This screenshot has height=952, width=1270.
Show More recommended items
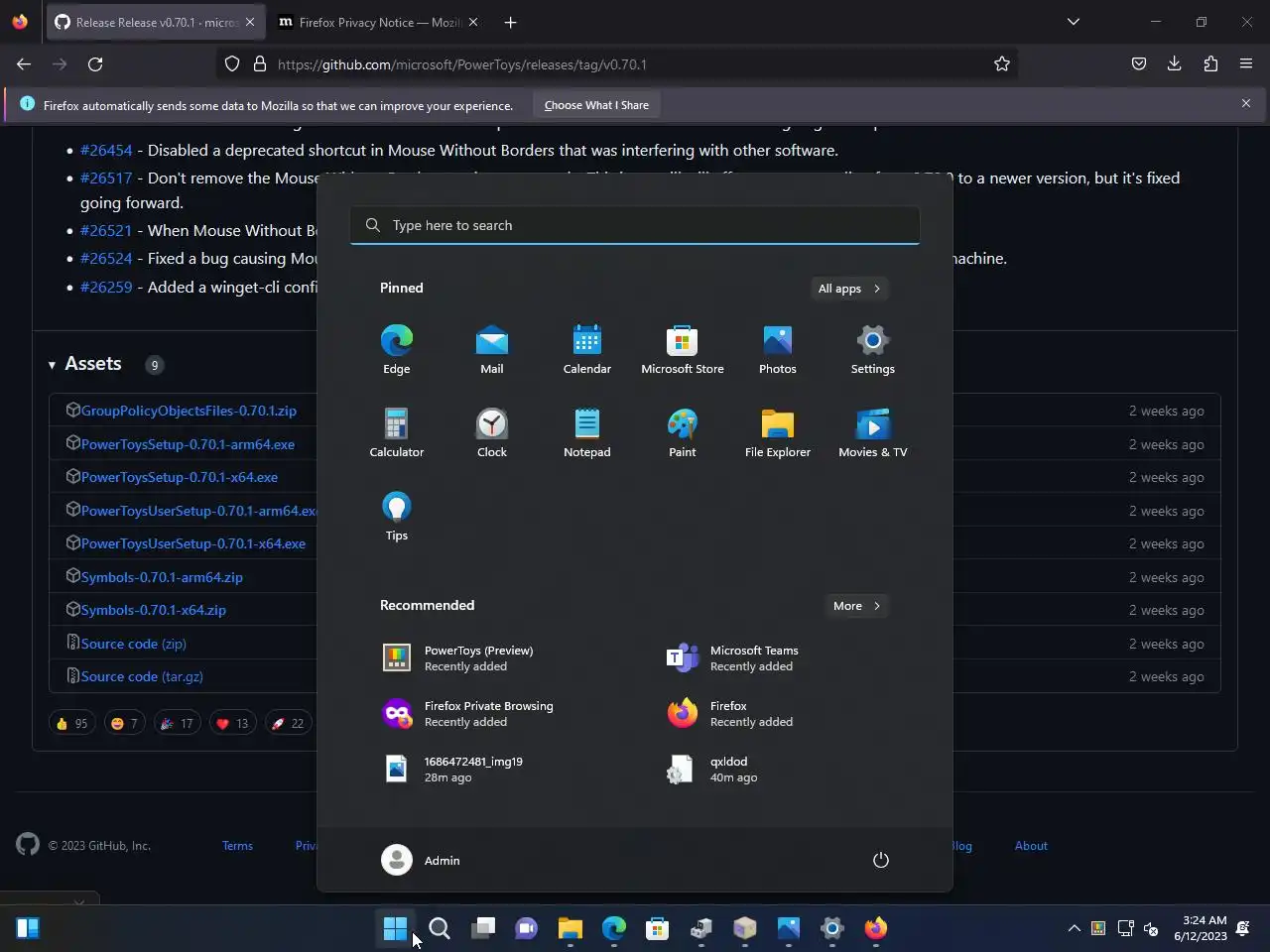857,606
